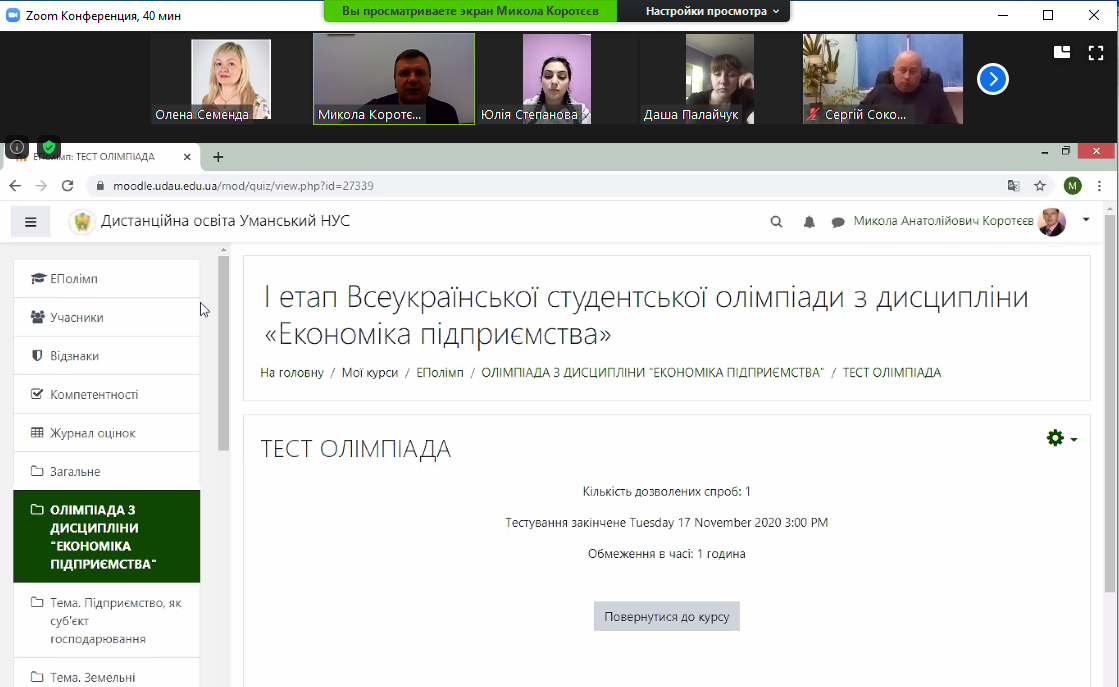This screenshot has width=1119, height=687.
Task: Open Тема. Підприємство, як суб'єкт господарювання
Action: pos(106,621)
